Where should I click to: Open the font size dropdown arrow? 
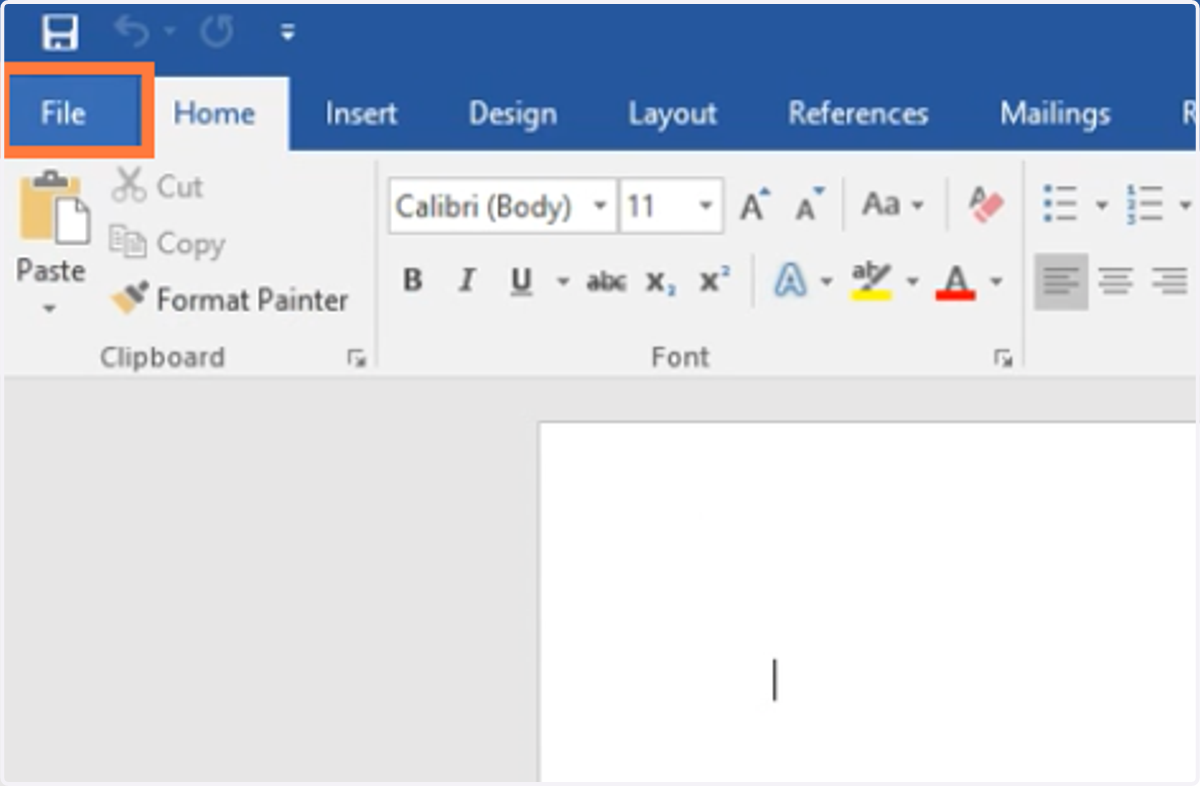(707, 207)
